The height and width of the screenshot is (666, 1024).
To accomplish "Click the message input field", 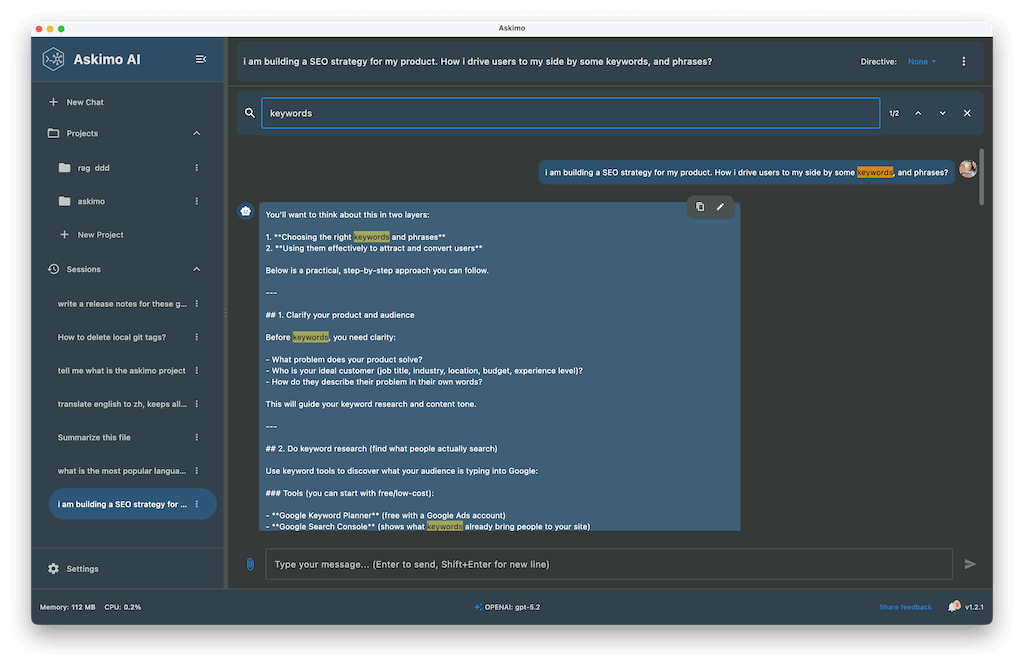I will [608, 564].
